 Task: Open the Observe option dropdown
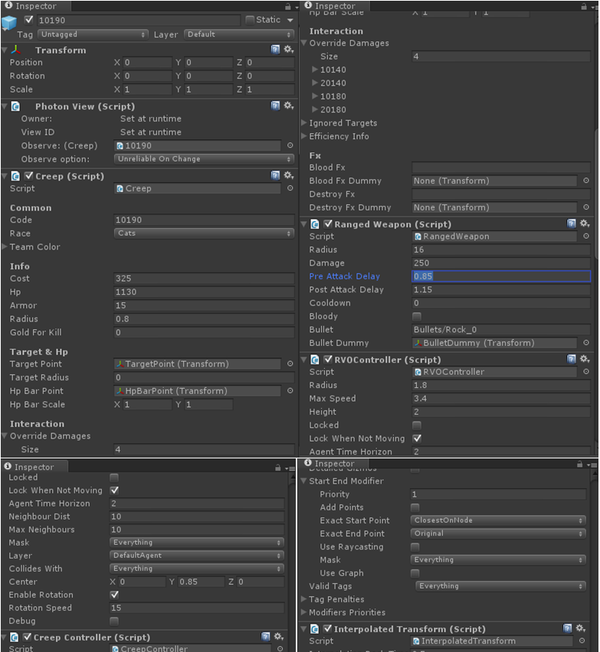199,159
